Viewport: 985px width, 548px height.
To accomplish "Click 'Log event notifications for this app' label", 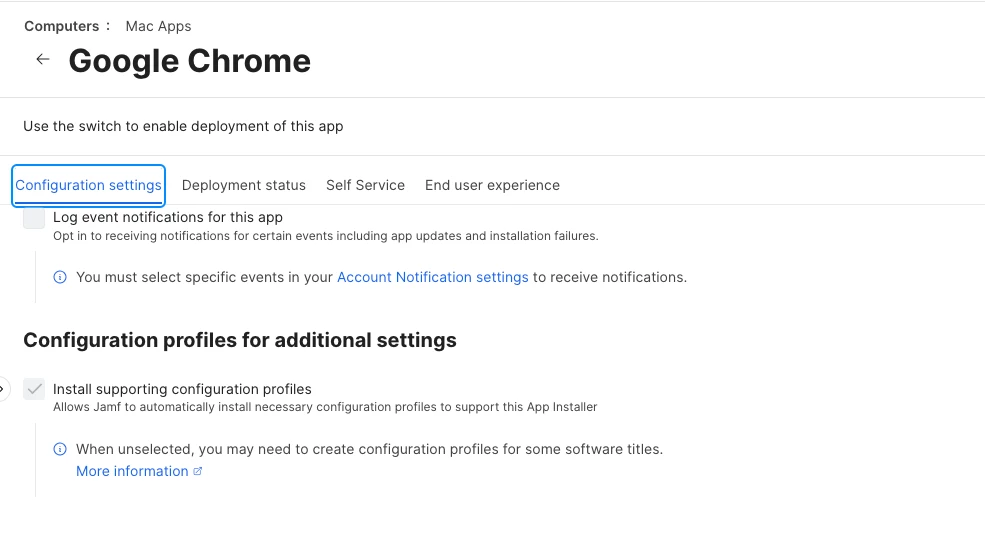I will point(168,217).
